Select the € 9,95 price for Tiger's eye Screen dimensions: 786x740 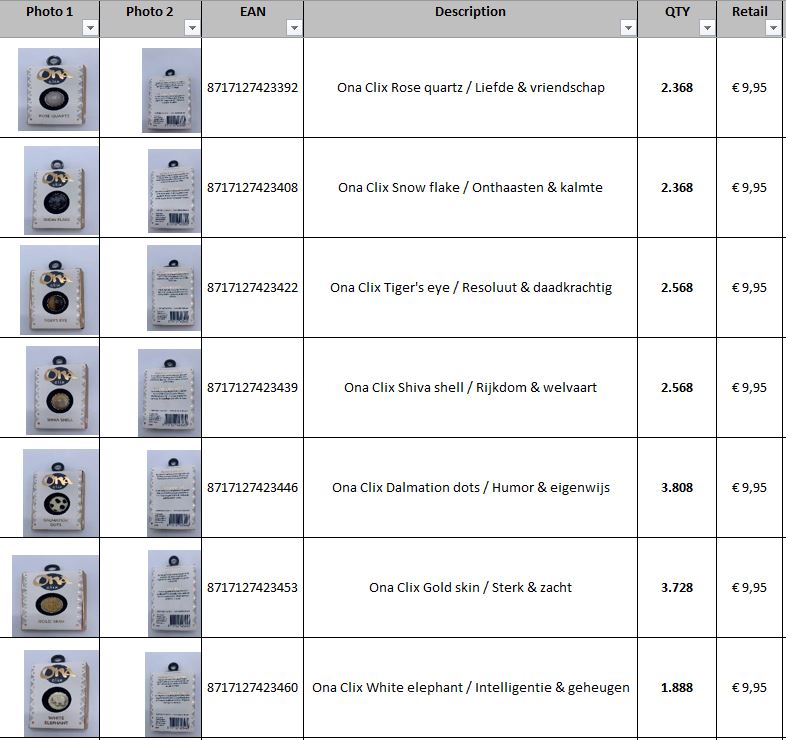749,287
